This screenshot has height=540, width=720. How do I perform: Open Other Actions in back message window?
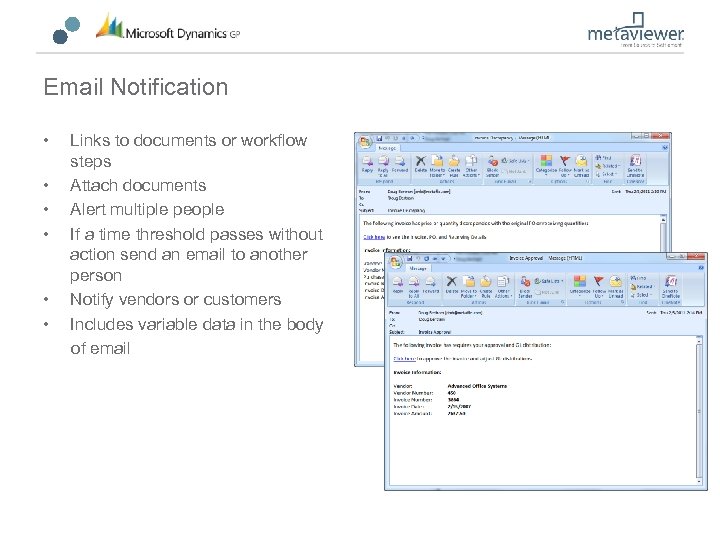(471, 166)
